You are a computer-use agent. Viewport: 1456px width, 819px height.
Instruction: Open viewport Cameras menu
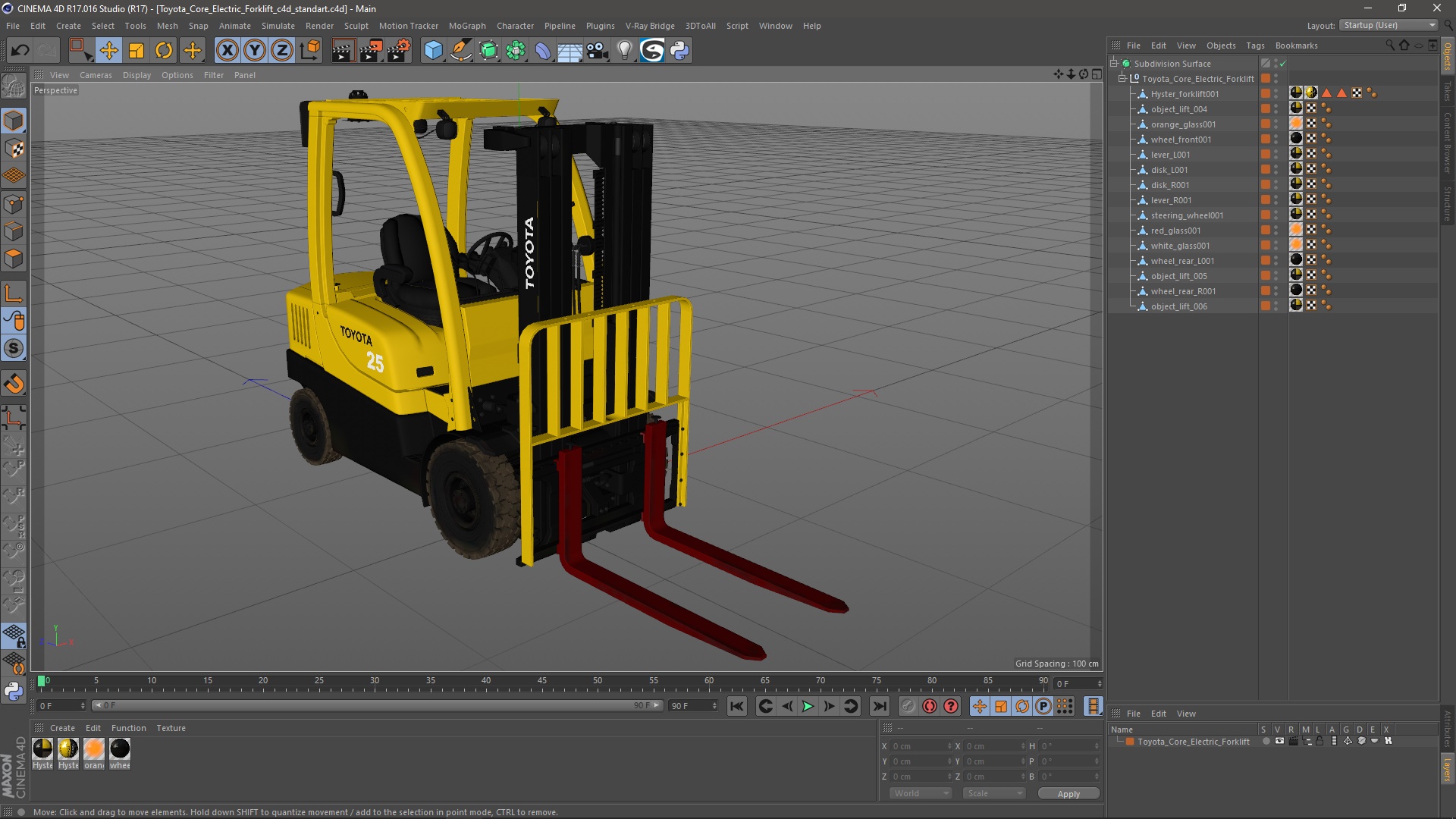click(x=96, y=75)
